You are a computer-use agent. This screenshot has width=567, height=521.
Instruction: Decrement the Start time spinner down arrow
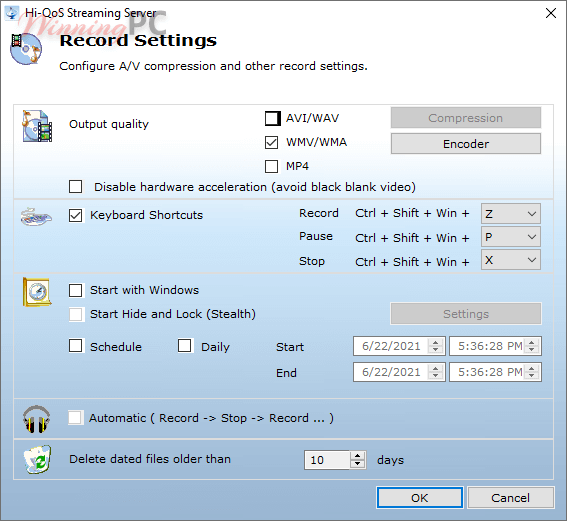tap(532, 350)
